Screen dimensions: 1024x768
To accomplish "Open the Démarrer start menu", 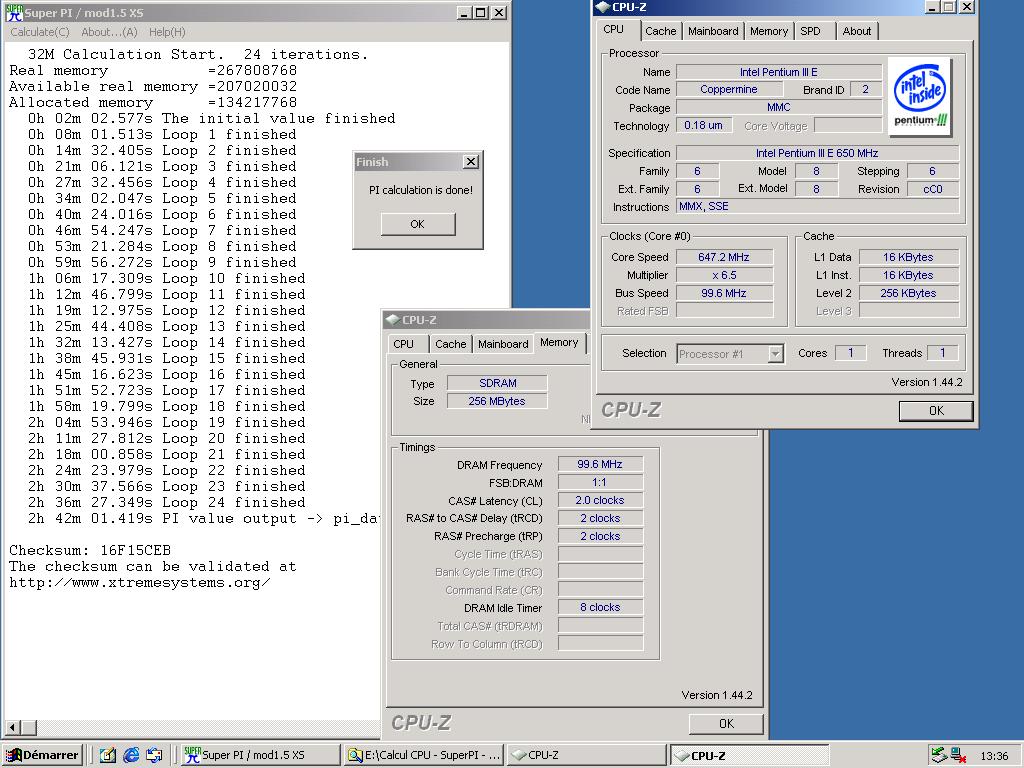I will 42,755.
